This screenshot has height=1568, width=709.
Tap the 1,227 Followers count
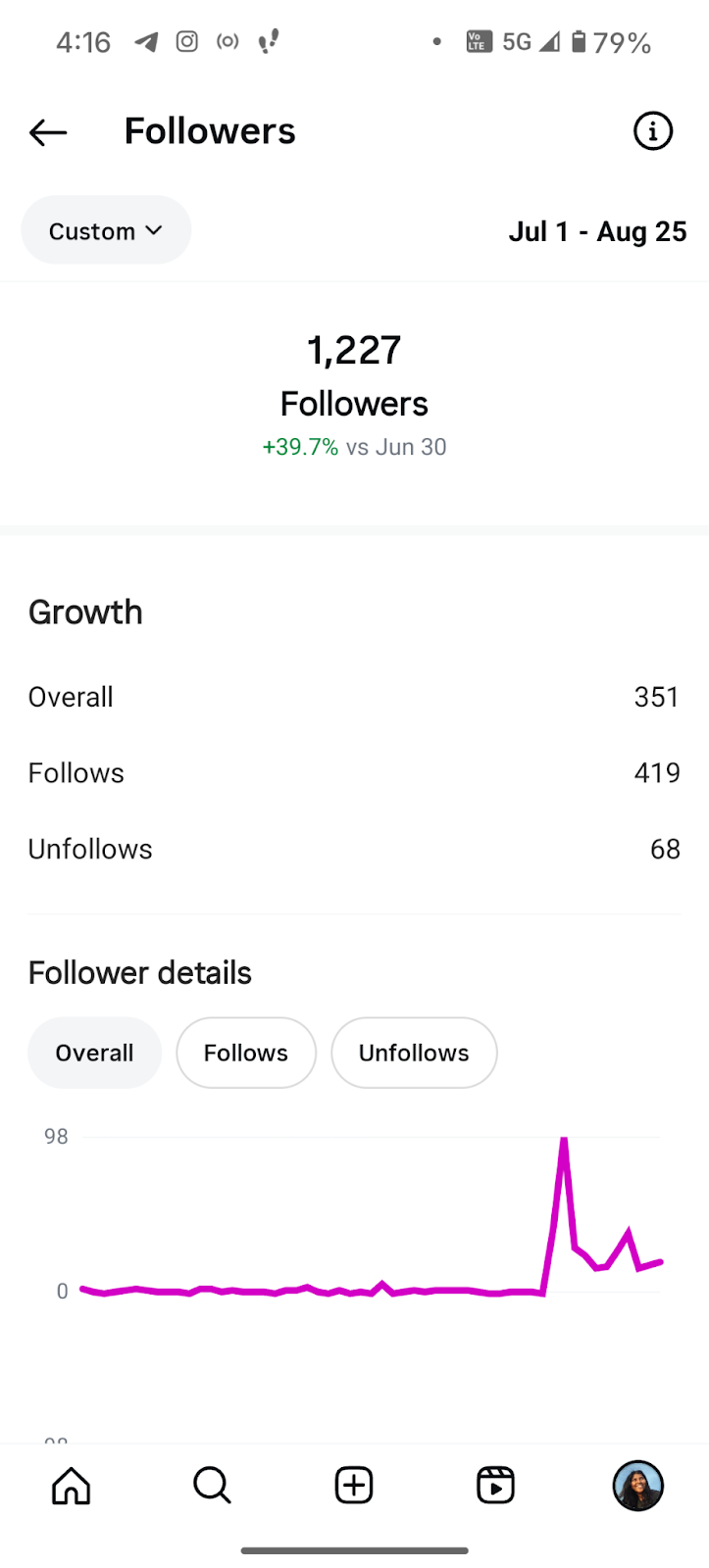click(x=354, y=350)
